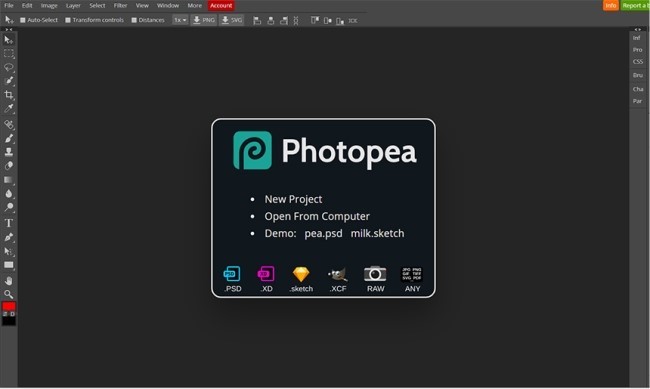
Task: Select the Hand tool
Action: [8, 281]
